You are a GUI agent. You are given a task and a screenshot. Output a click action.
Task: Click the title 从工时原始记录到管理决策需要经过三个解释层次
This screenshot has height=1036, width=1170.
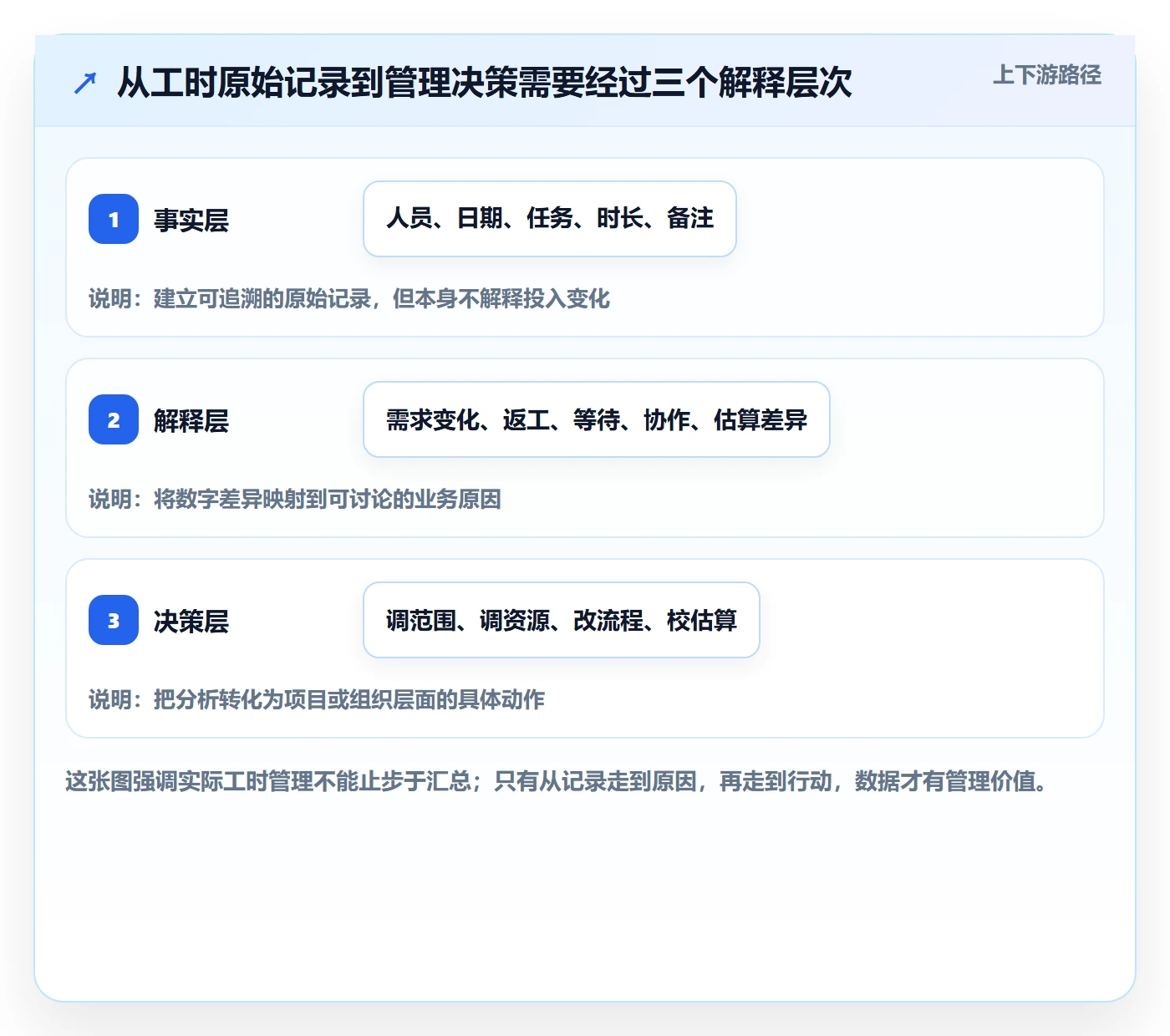pos(485,83)
